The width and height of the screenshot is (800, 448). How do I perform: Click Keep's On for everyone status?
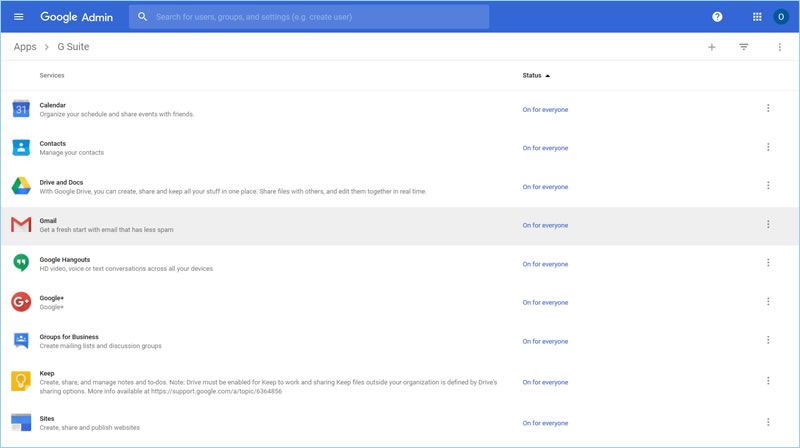coord(545,382)
